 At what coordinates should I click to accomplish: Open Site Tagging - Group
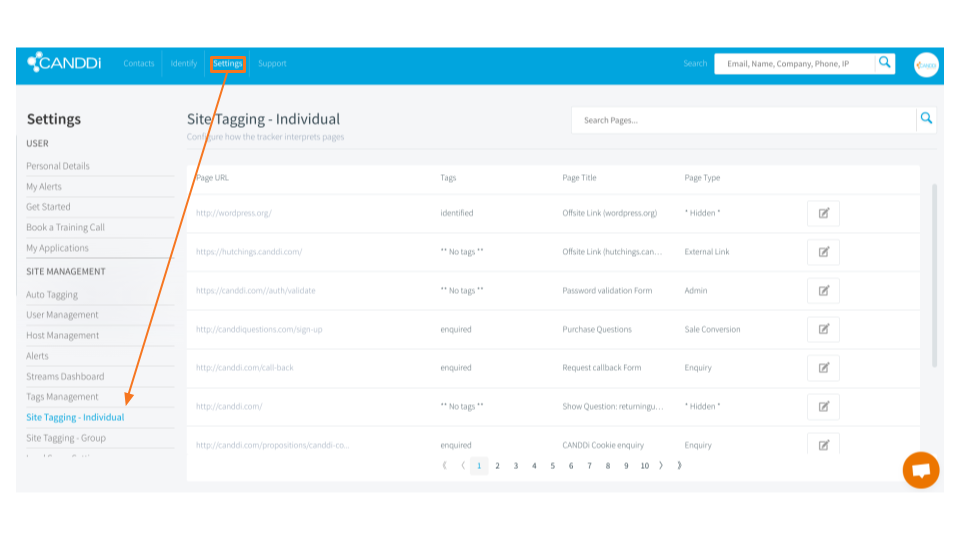tap(66, 438)
